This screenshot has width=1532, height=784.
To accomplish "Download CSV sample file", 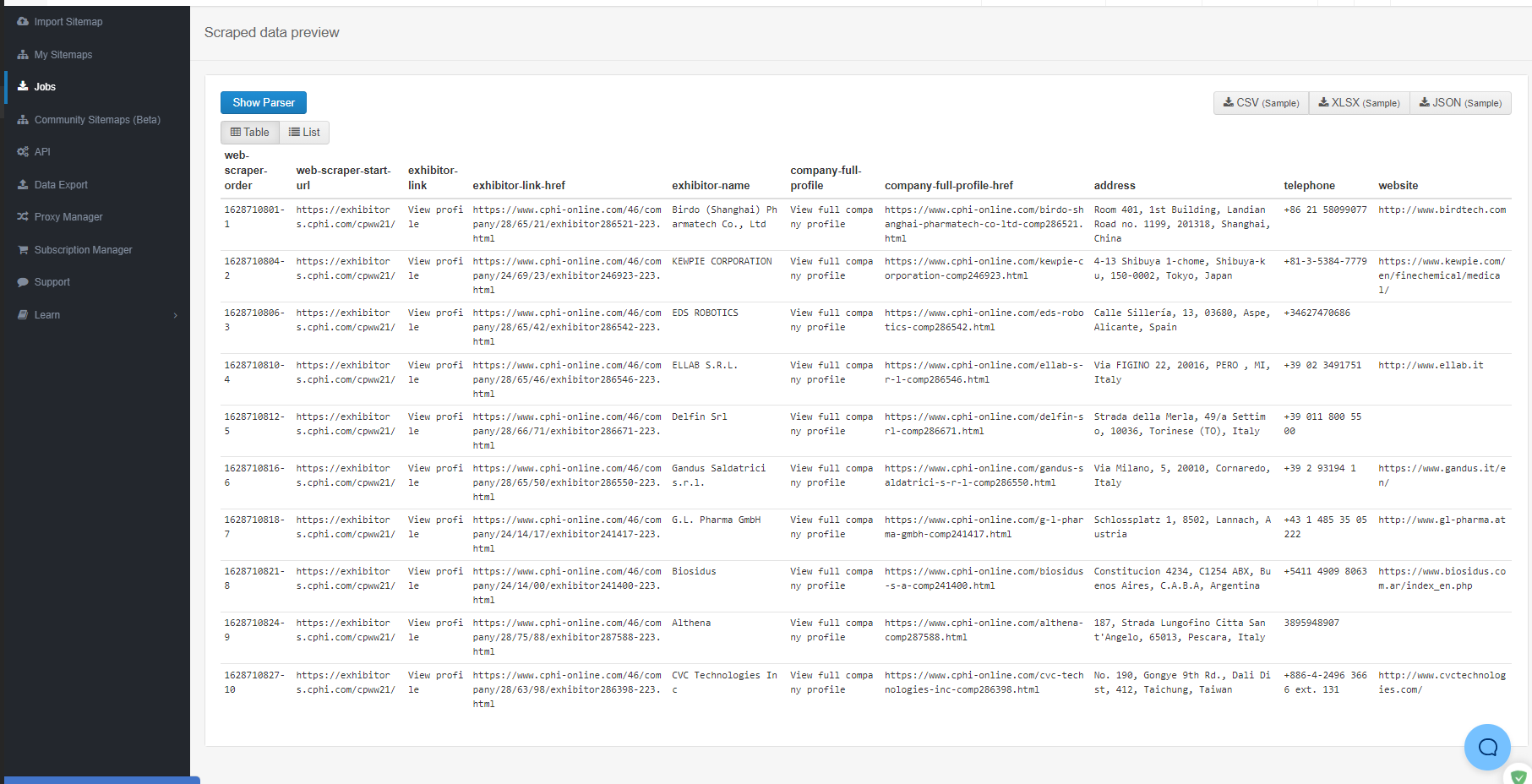I will [x=1261, y=103].
